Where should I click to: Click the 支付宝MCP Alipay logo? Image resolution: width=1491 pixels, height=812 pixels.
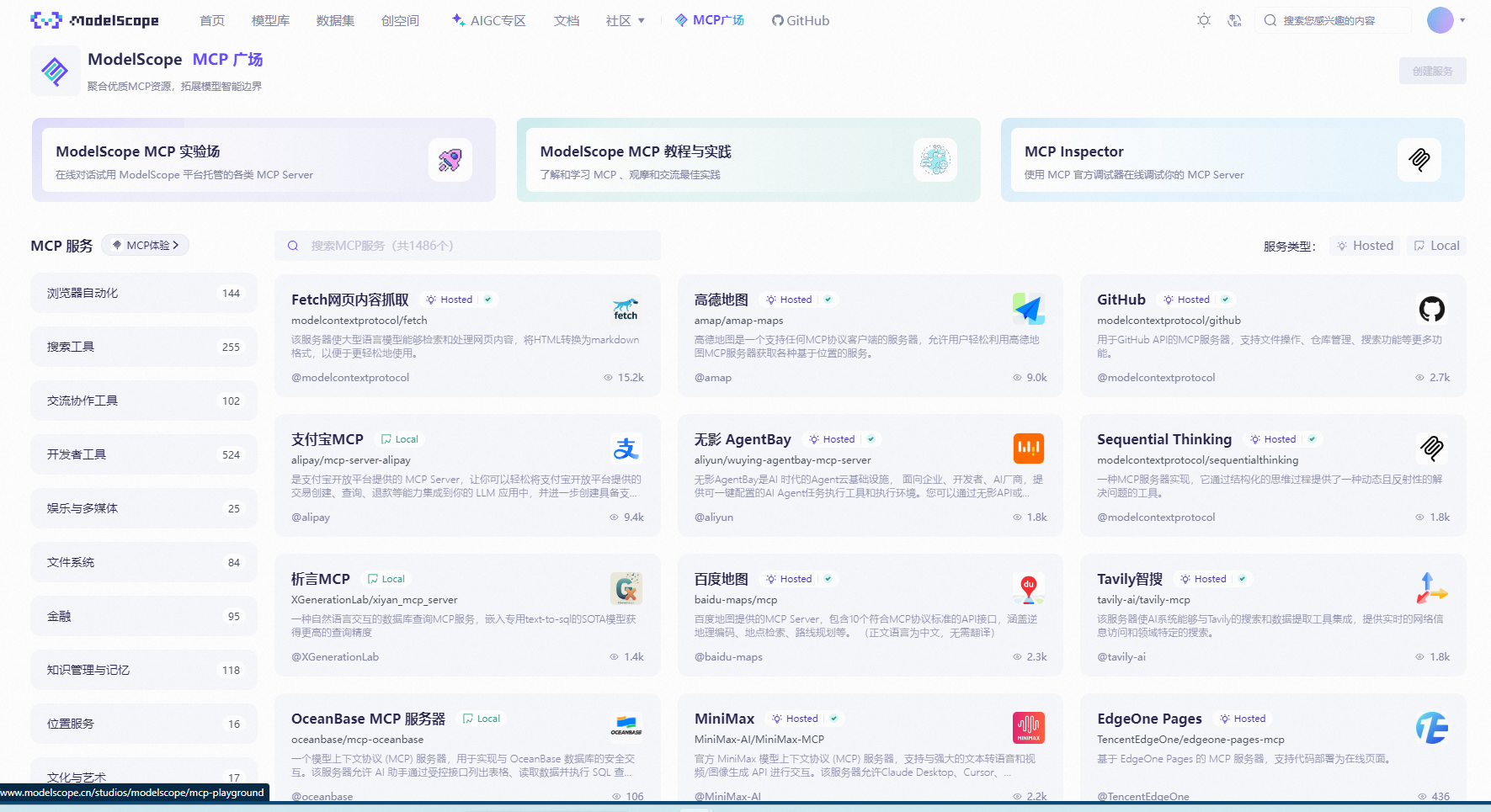626,448
